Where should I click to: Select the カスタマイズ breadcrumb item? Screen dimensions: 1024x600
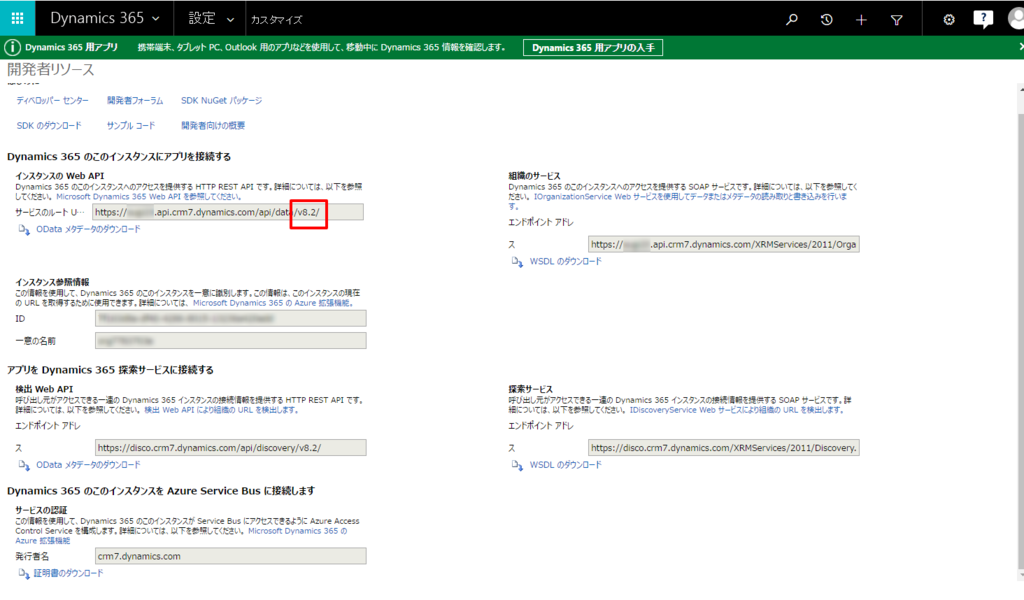pos(277,20)
